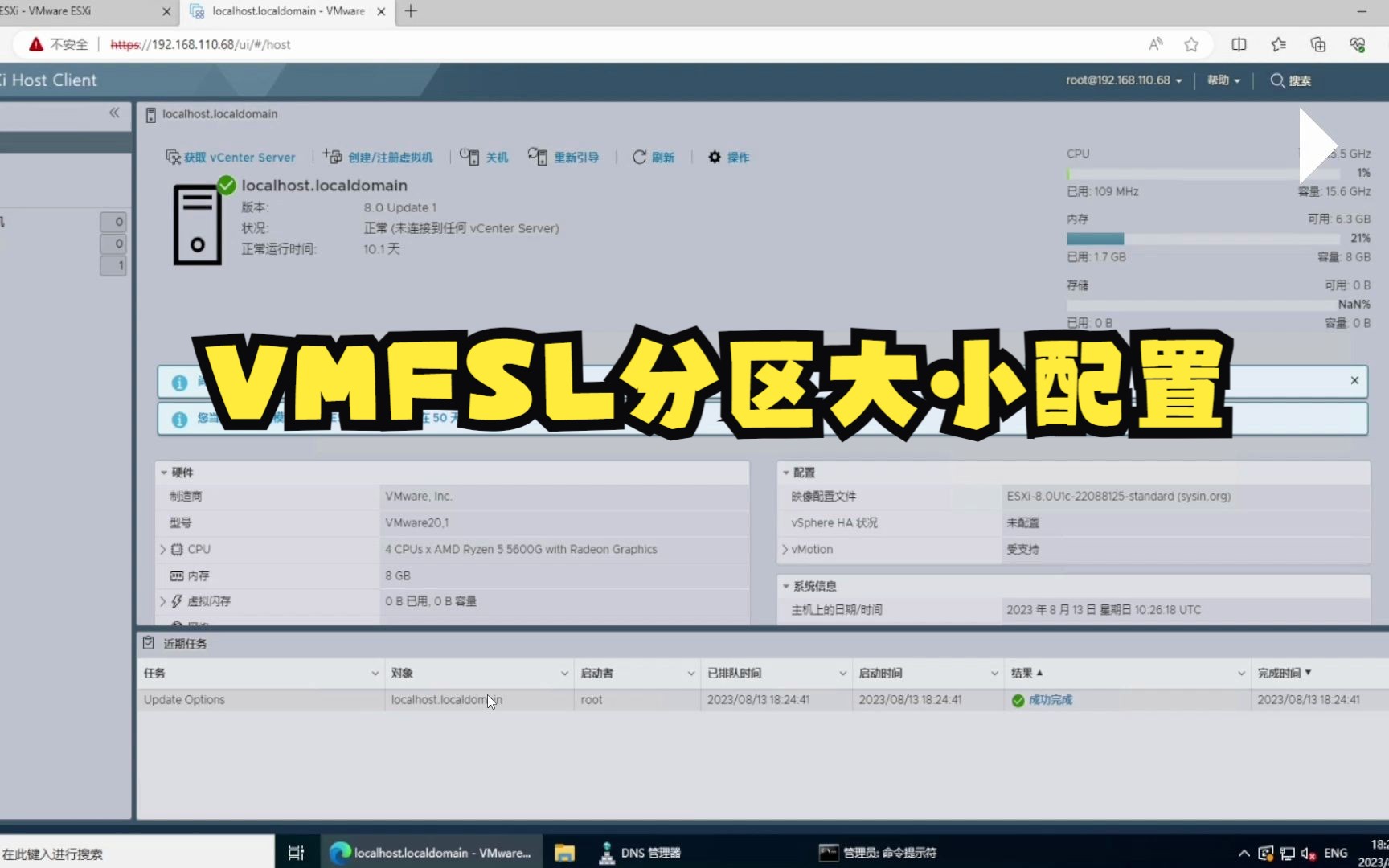Screen dimensions: 1389x868
Task: Click the Reboot (重新引导) button
Action: [563, 158]
